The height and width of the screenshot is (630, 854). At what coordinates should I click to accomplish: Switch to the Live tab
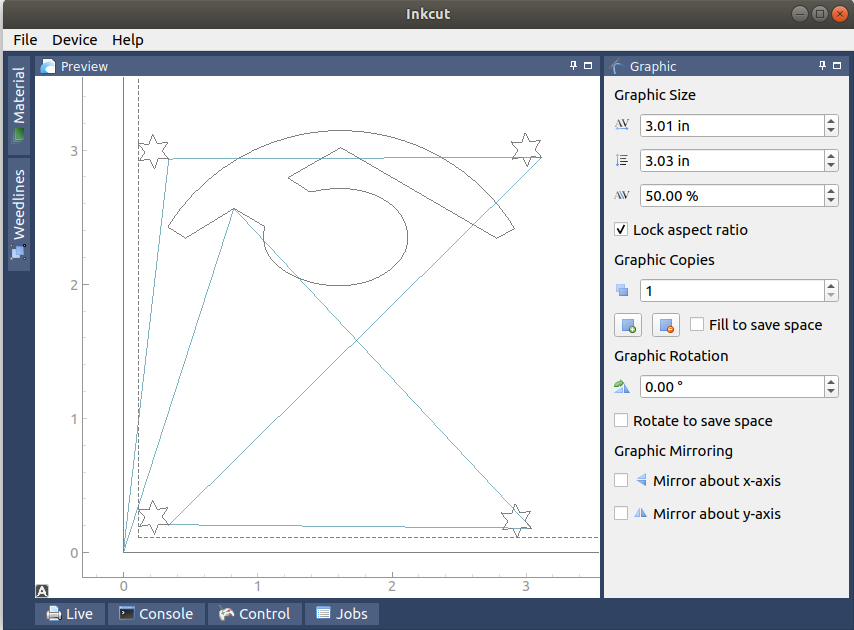tap(70, 614)
